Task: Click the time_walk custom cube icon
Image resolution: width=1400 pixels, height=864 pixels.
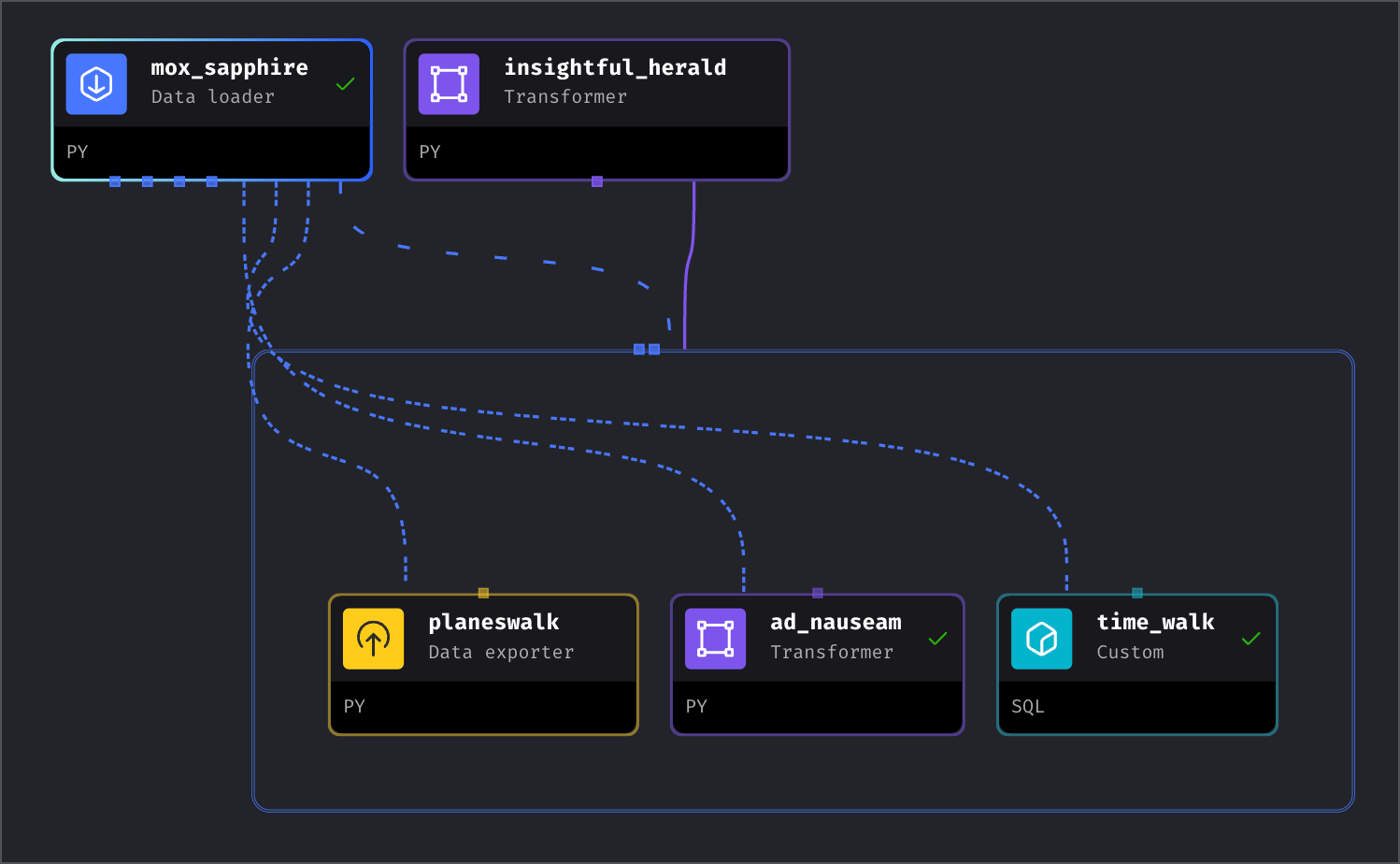Action: coord(1041,639)
